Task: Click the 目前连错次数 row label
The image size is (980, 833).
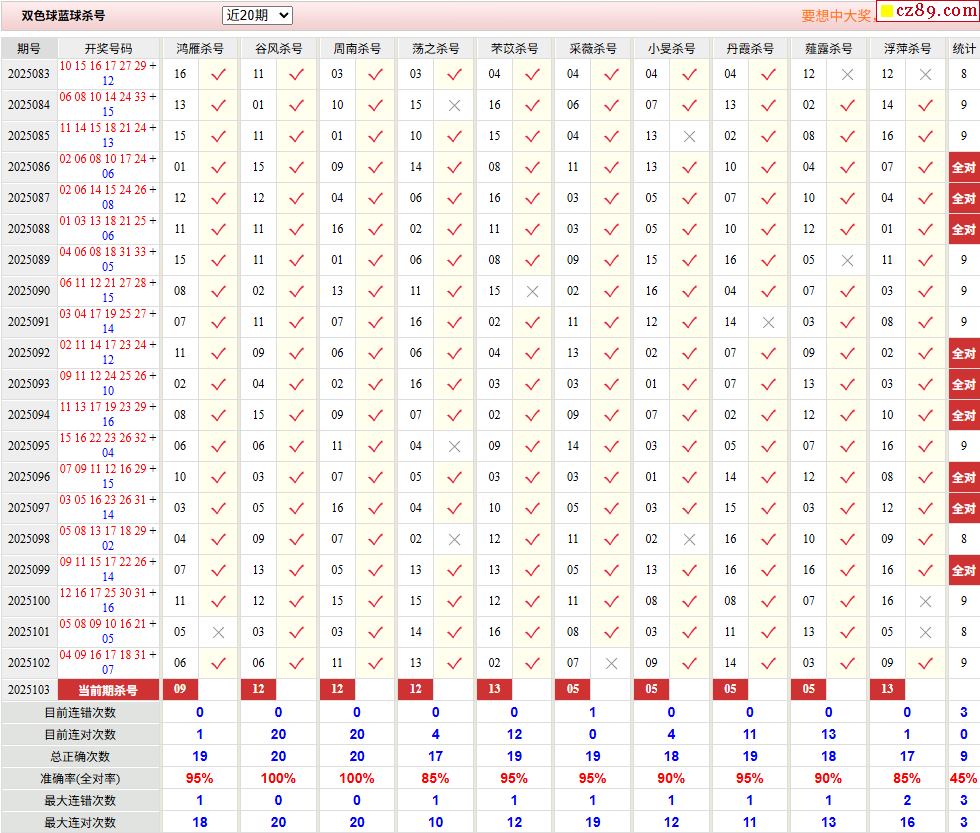Action: tap(80, 712)
